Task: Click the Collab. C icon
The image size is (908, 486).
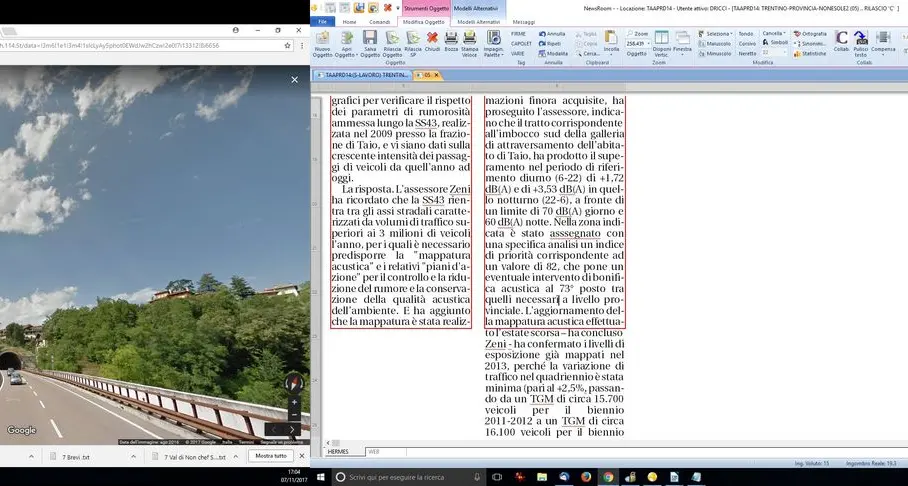Action: click(x=841, y=42)
